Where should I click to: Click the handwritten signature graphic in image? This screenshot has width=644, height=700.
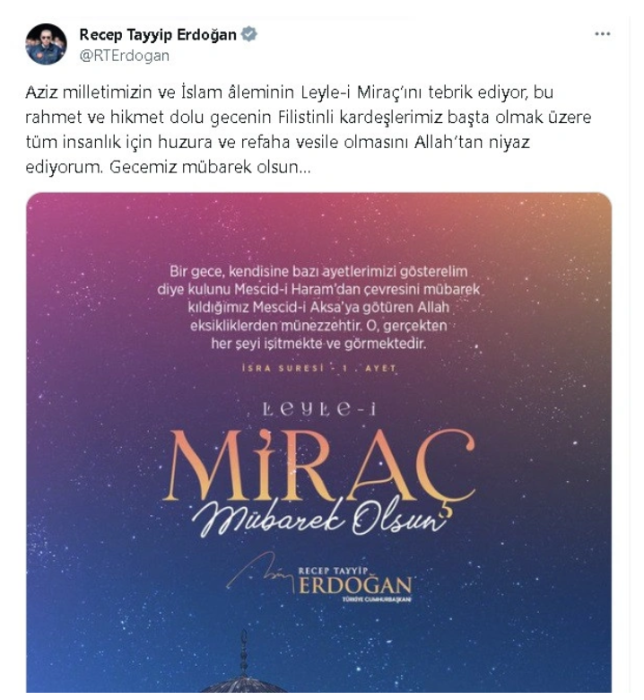pos(261,571)
